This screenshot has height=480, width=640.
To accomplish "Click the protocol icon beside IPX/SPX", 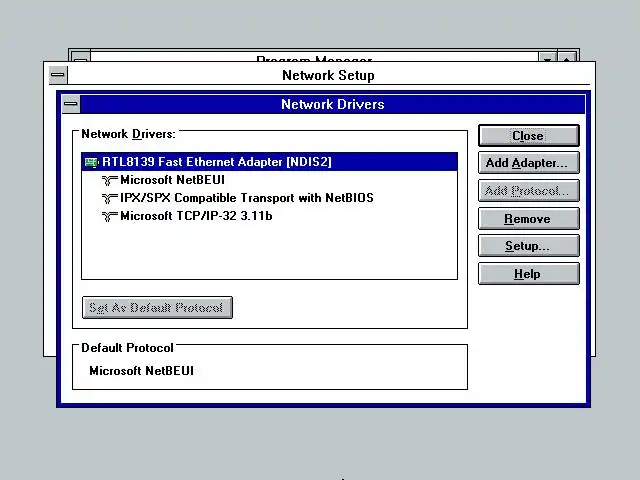I will [109, 198].
